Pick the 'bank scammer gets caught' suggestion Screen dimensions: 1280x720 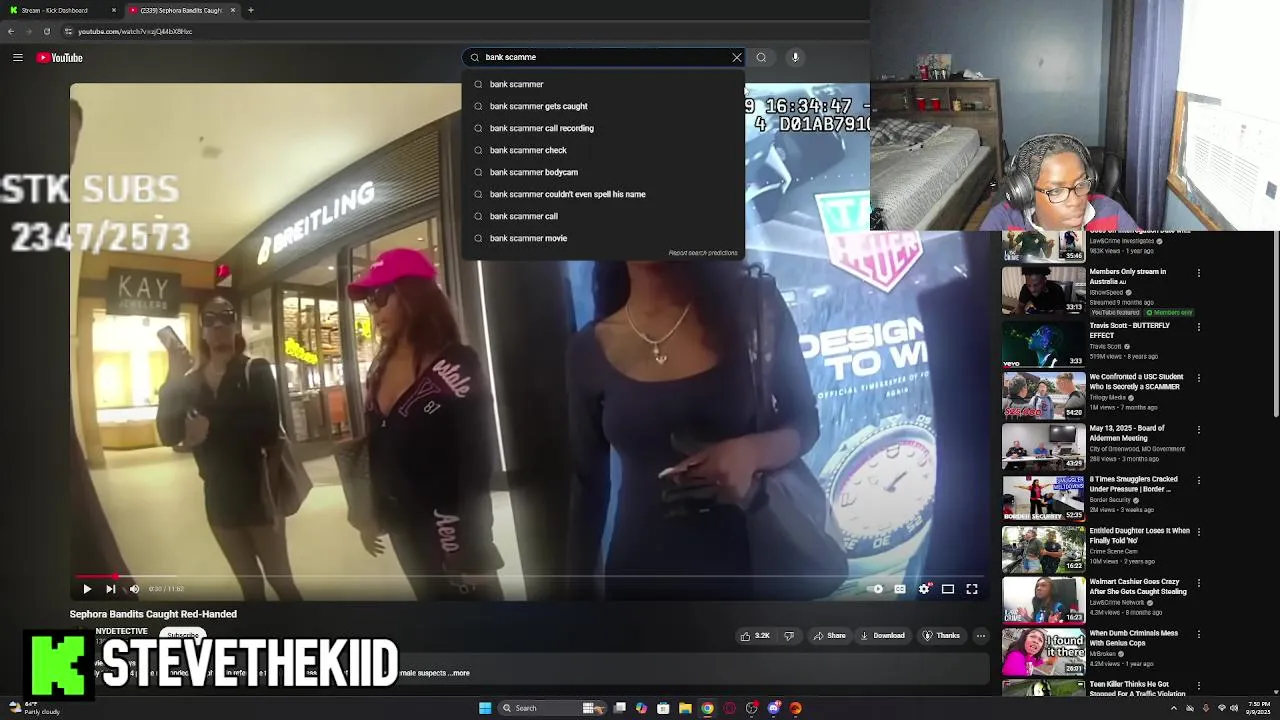point(604,106)
